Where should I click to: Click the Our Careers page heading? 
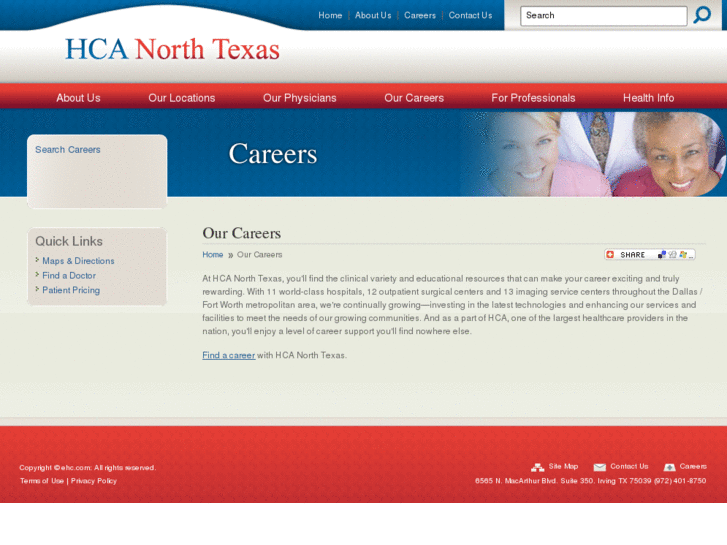coord(242,233)
